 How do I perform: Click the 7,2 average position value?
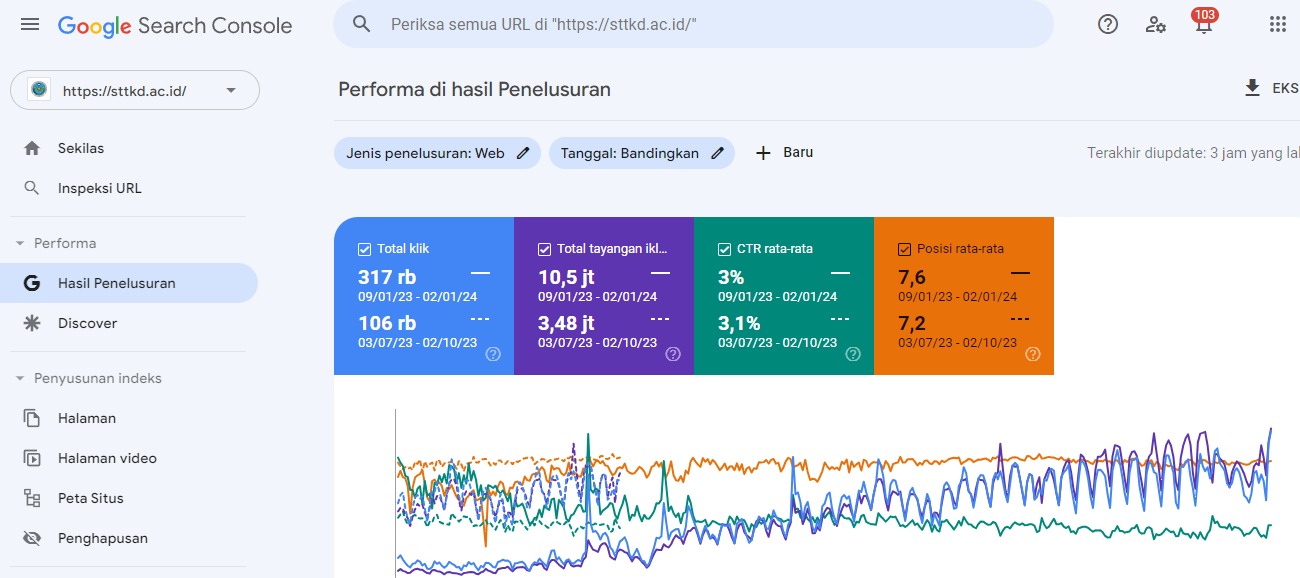912,323
